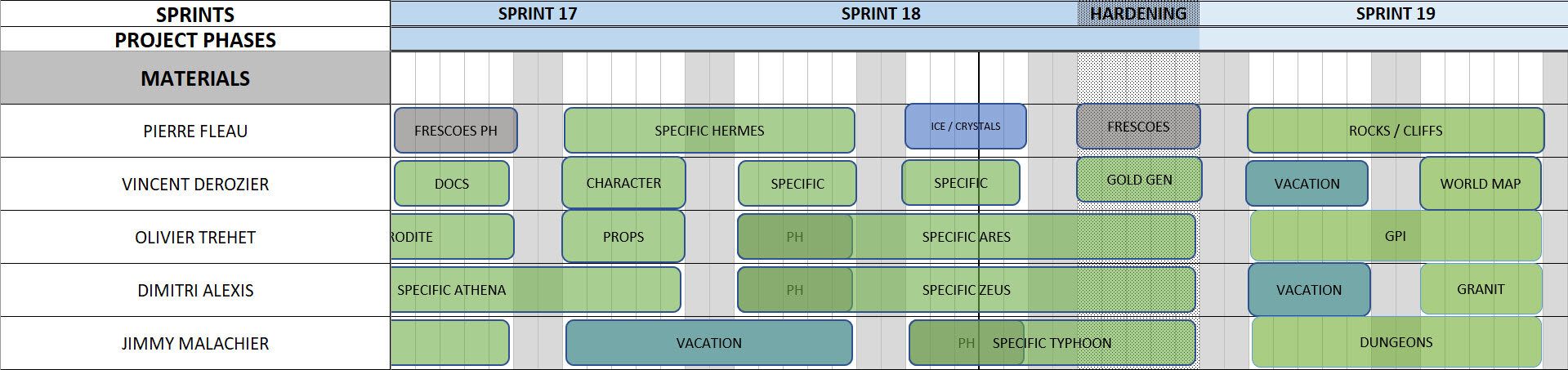Screen dimensions: 1568x370
Task: Select the GPI task block
Action: (1396, 236)
